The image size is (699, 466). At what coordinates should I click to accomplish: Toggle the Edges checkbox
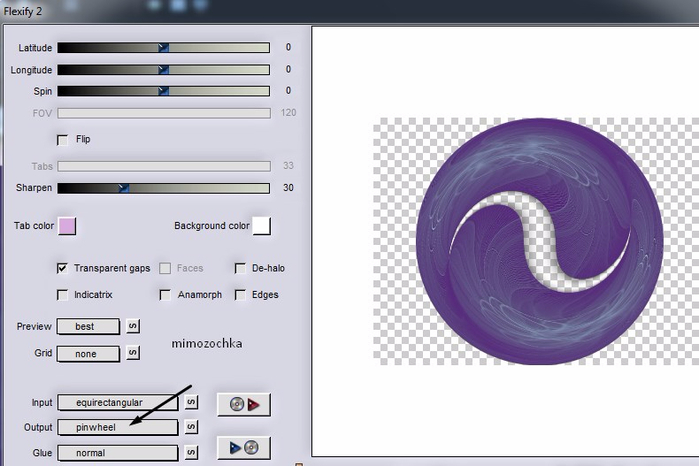coord(240,295)
